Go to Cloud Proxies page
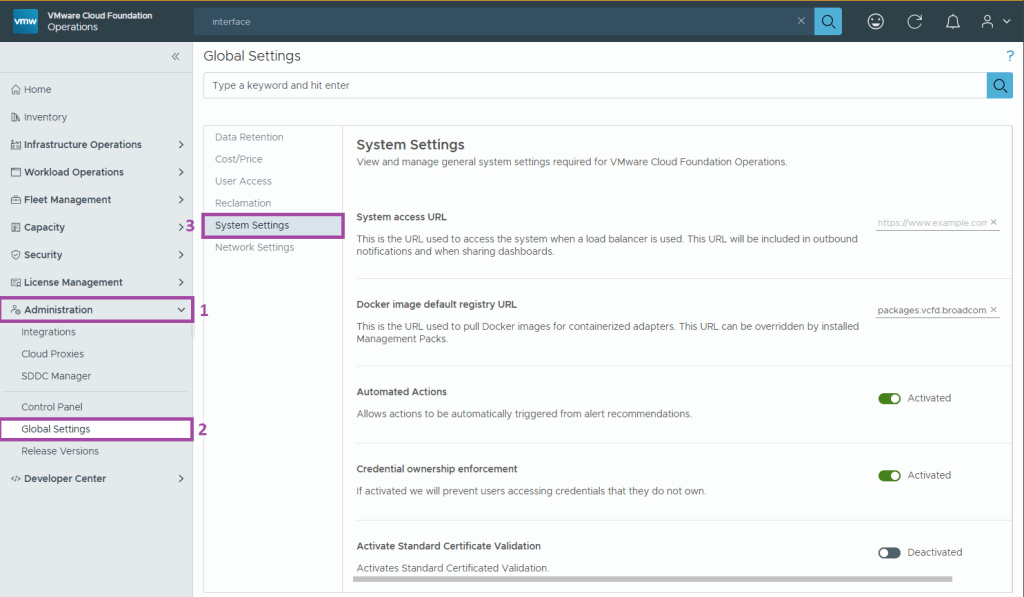 [53, 354]
